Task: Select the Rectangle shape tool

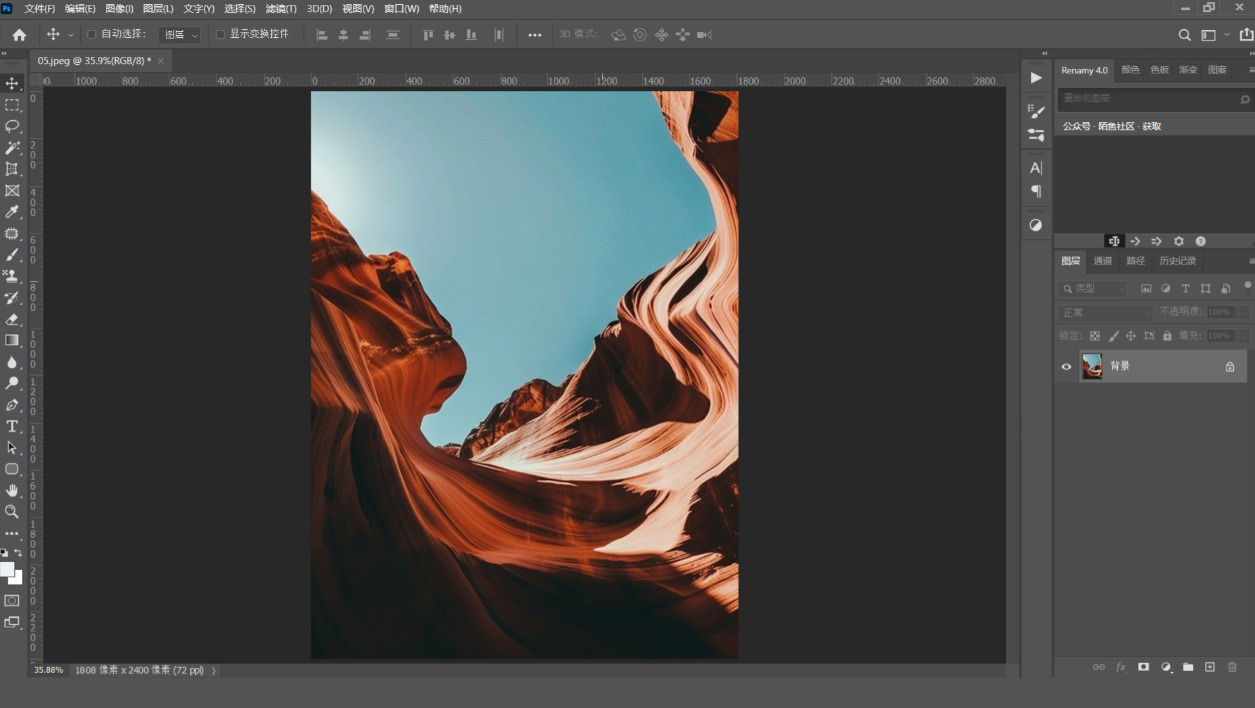Action: point(12,469)
